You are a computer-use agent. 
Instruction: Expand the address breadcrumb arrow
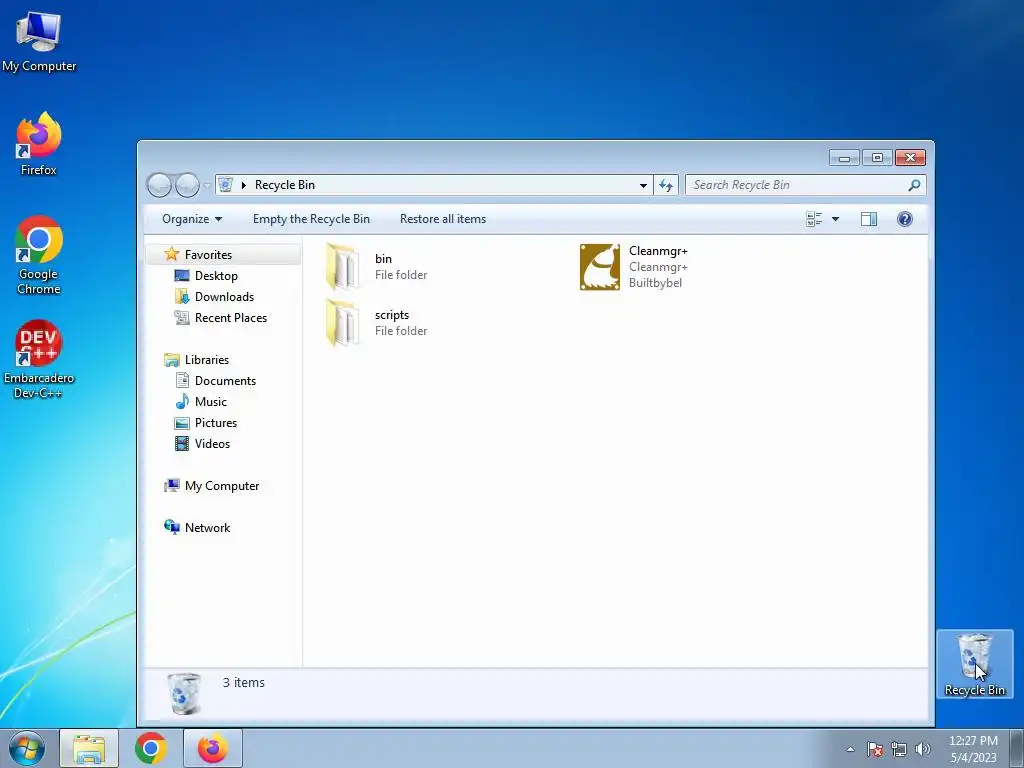244,185
